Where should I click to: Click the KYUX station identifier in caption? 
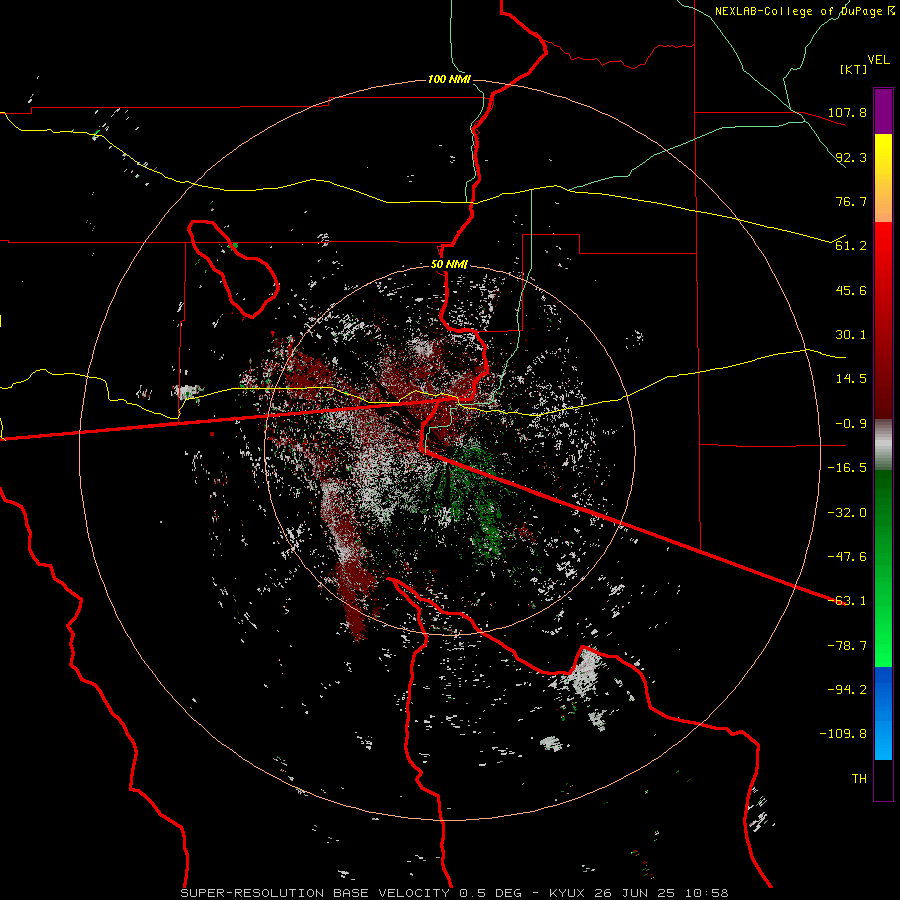tap(568, 893)
